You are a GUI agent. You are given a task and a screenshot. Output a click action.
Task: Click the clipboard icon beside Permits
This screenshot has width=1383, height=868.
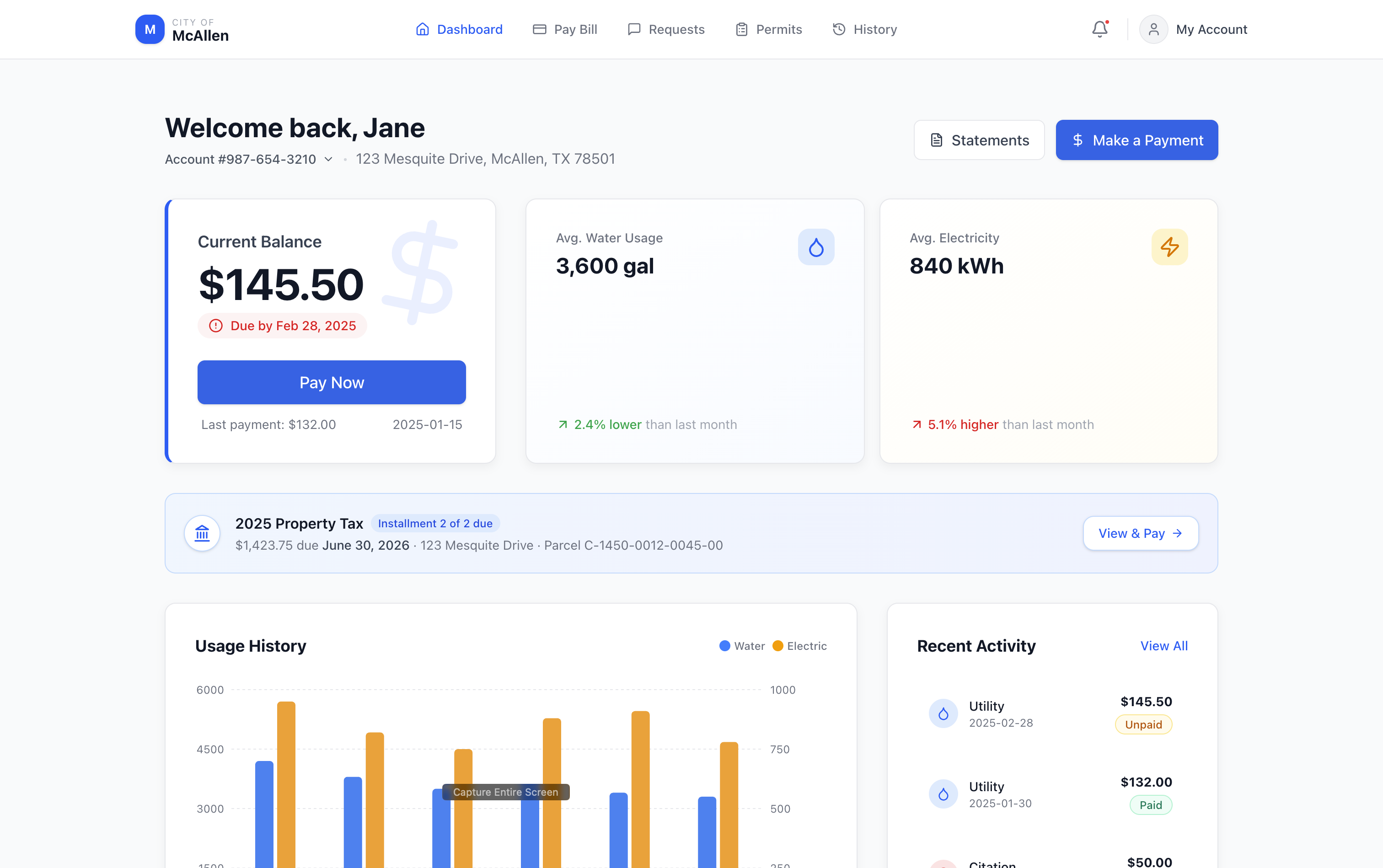[x=742, y=29]
